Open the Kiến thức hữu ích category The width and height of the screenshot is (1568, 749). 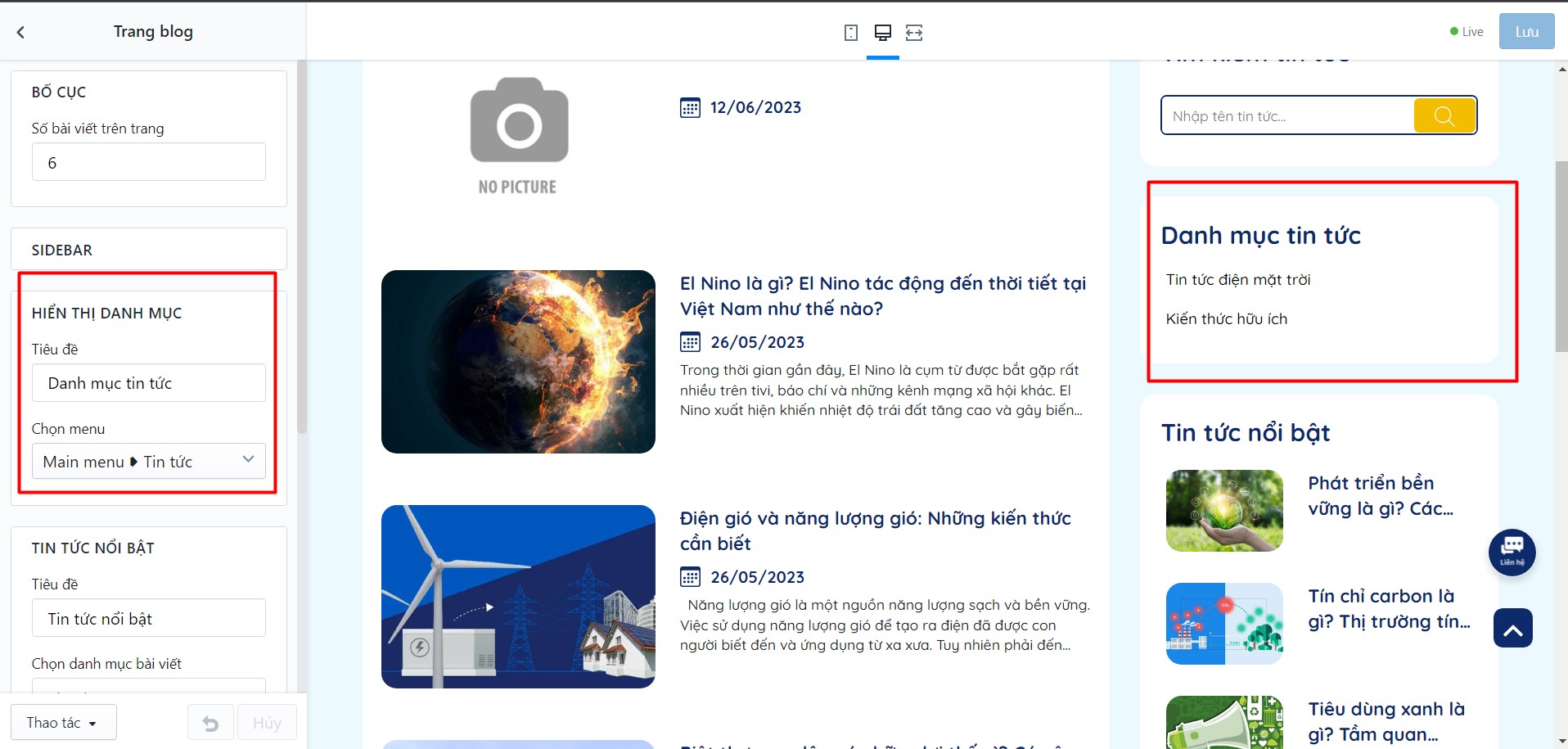1227,319
